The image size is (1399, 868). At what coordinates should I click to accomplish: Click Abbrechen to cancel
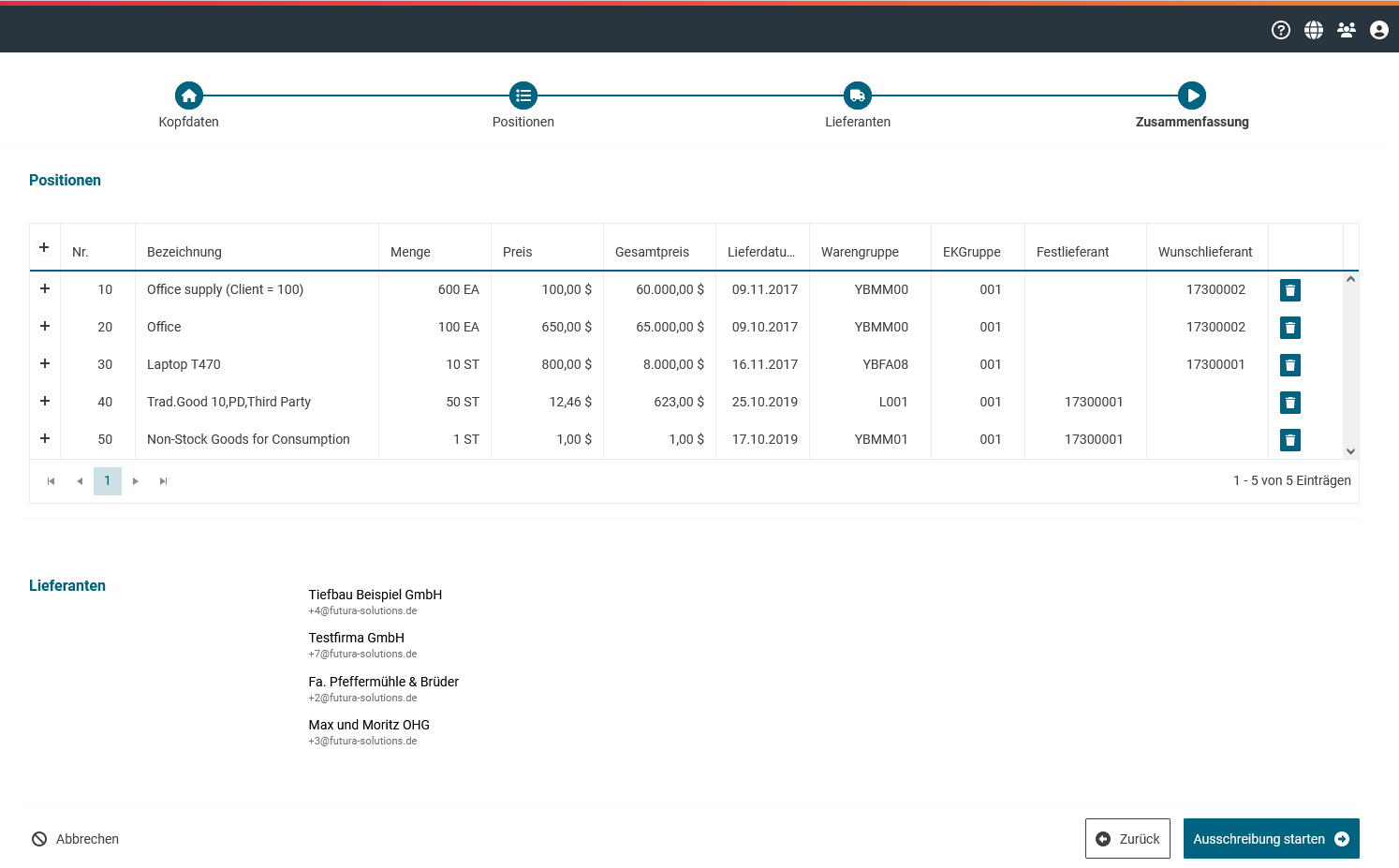coord(76,839)
